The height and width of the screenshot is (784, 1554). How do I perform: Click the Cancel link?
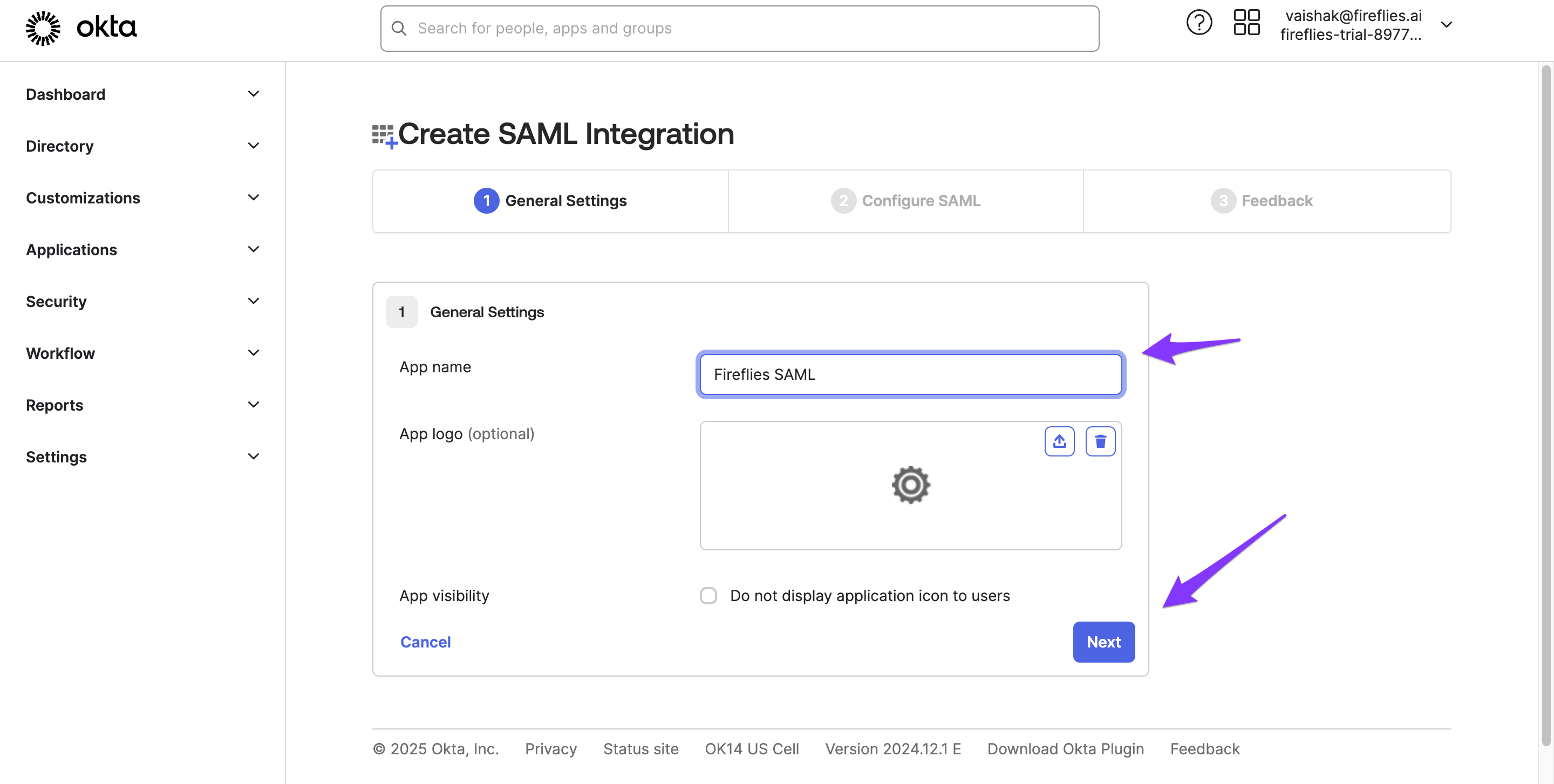point(425,642)
